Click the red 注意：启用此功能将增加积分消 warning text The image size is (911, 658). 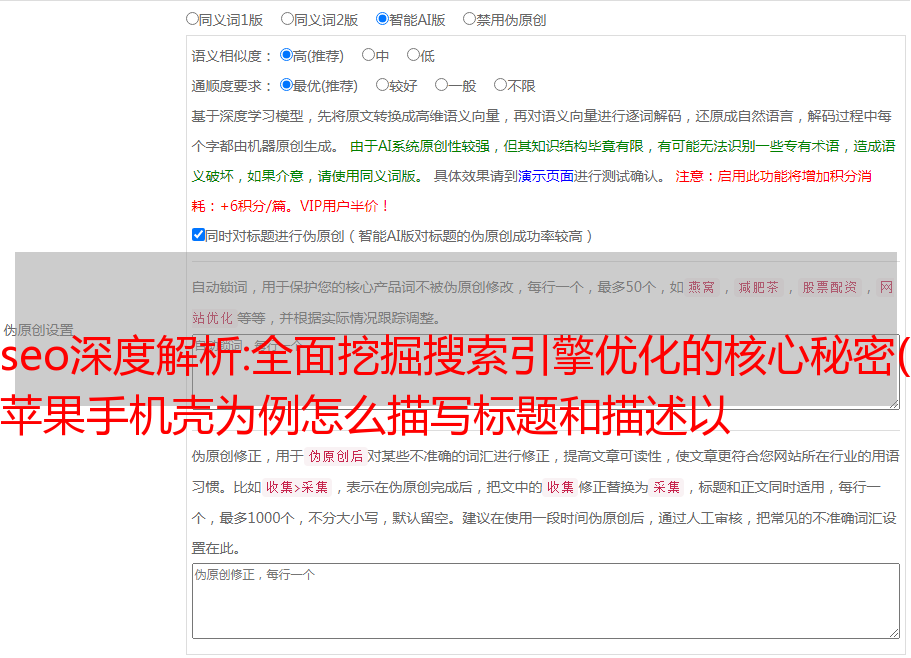pyautogui.click(x=773, y=176)
